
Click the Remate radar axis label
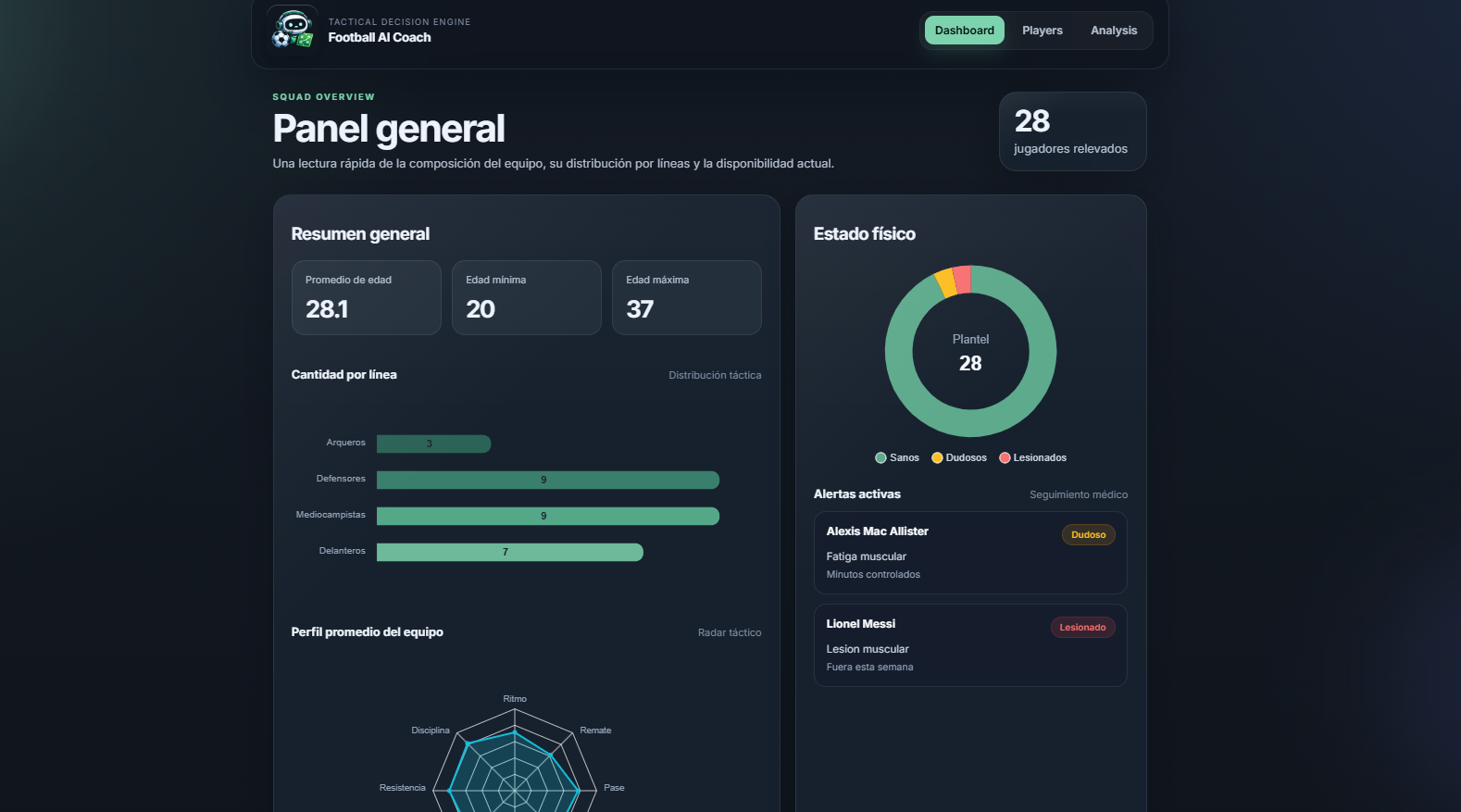tap(595, 731)
